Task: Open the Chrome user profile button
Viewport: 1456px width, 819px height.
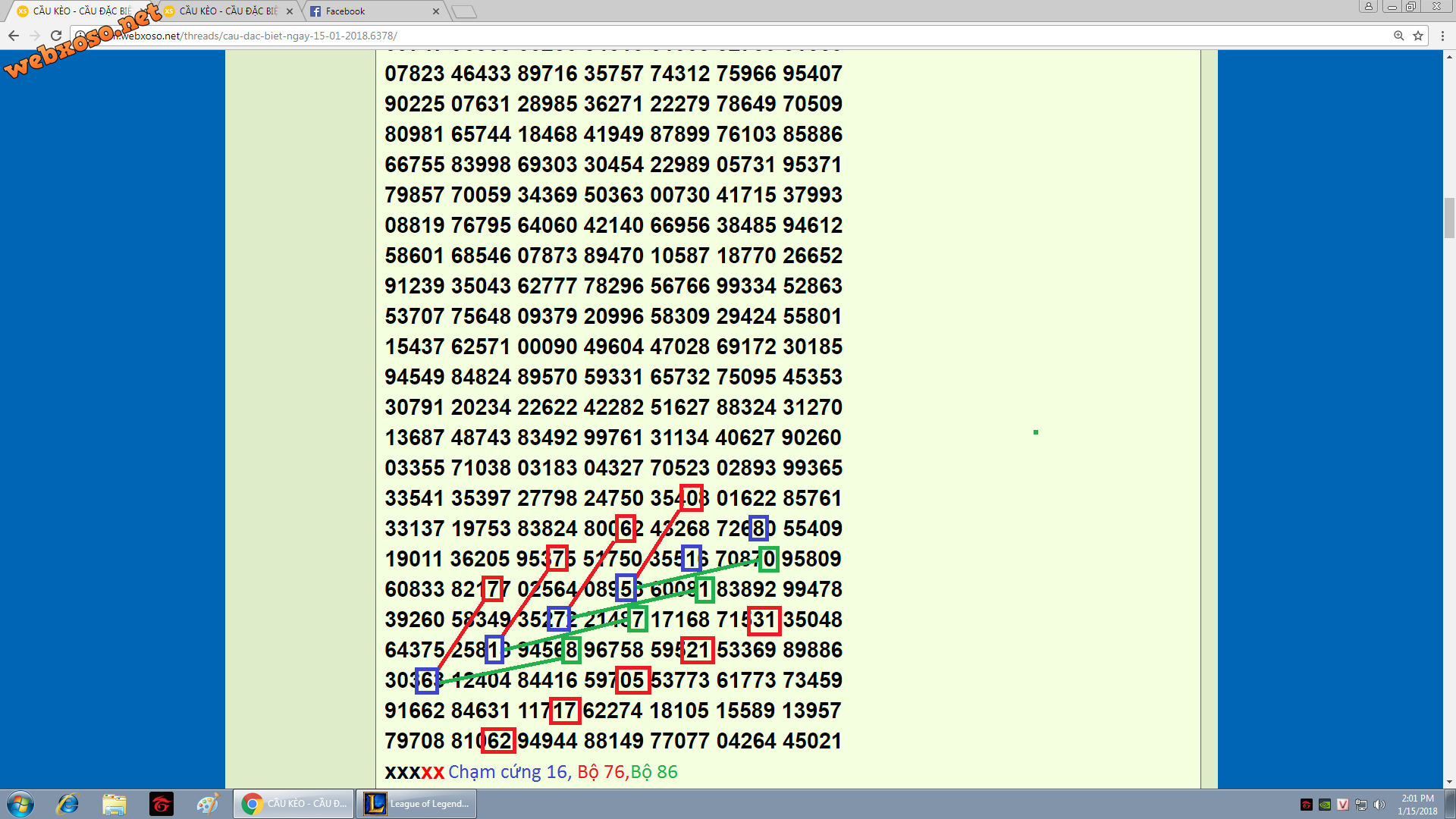Action: tap(1368, 6)
